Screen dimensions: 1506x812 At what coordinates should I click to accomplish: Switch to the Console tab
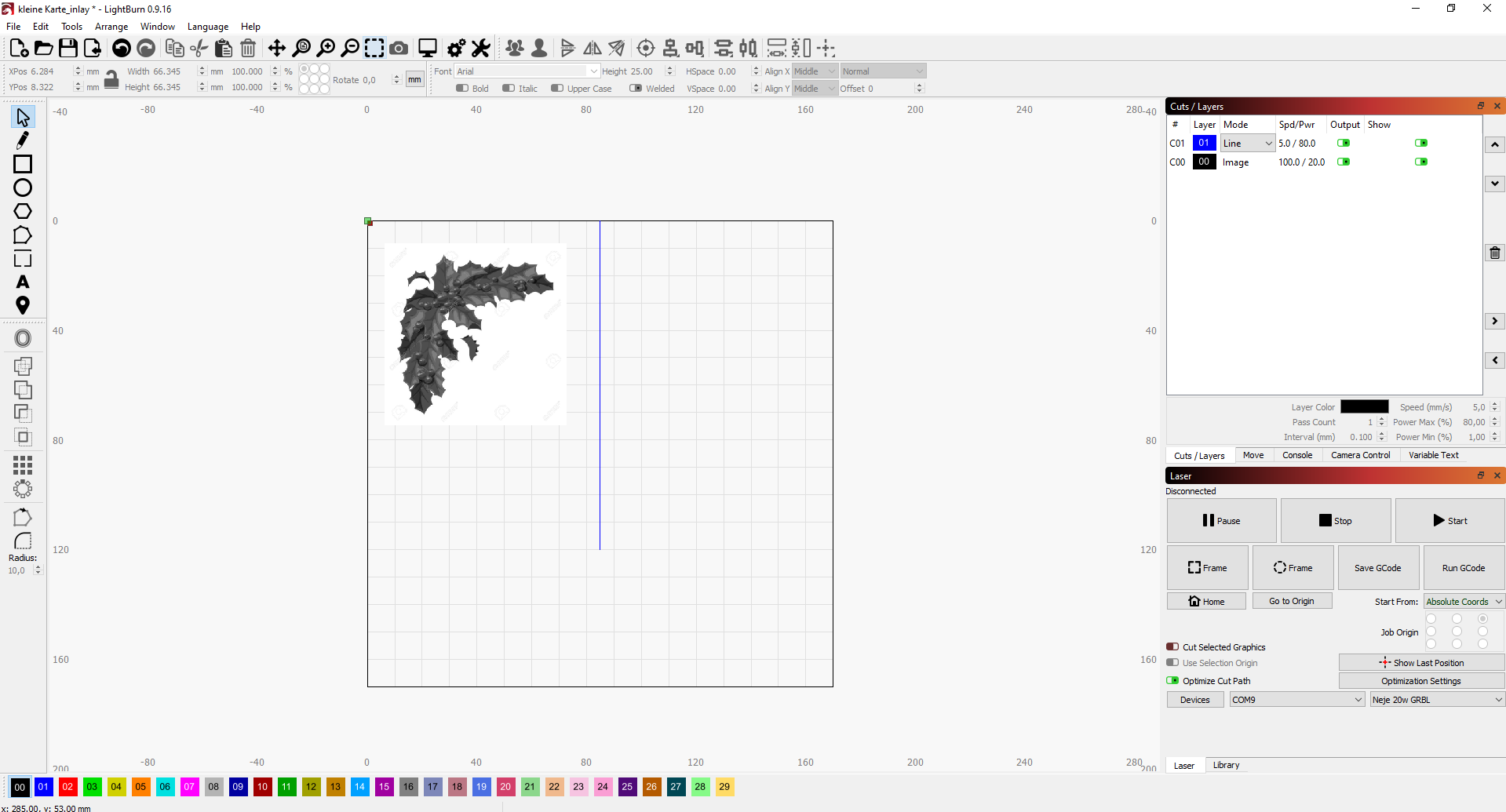pyautogui.click(x=1297, y=455)
